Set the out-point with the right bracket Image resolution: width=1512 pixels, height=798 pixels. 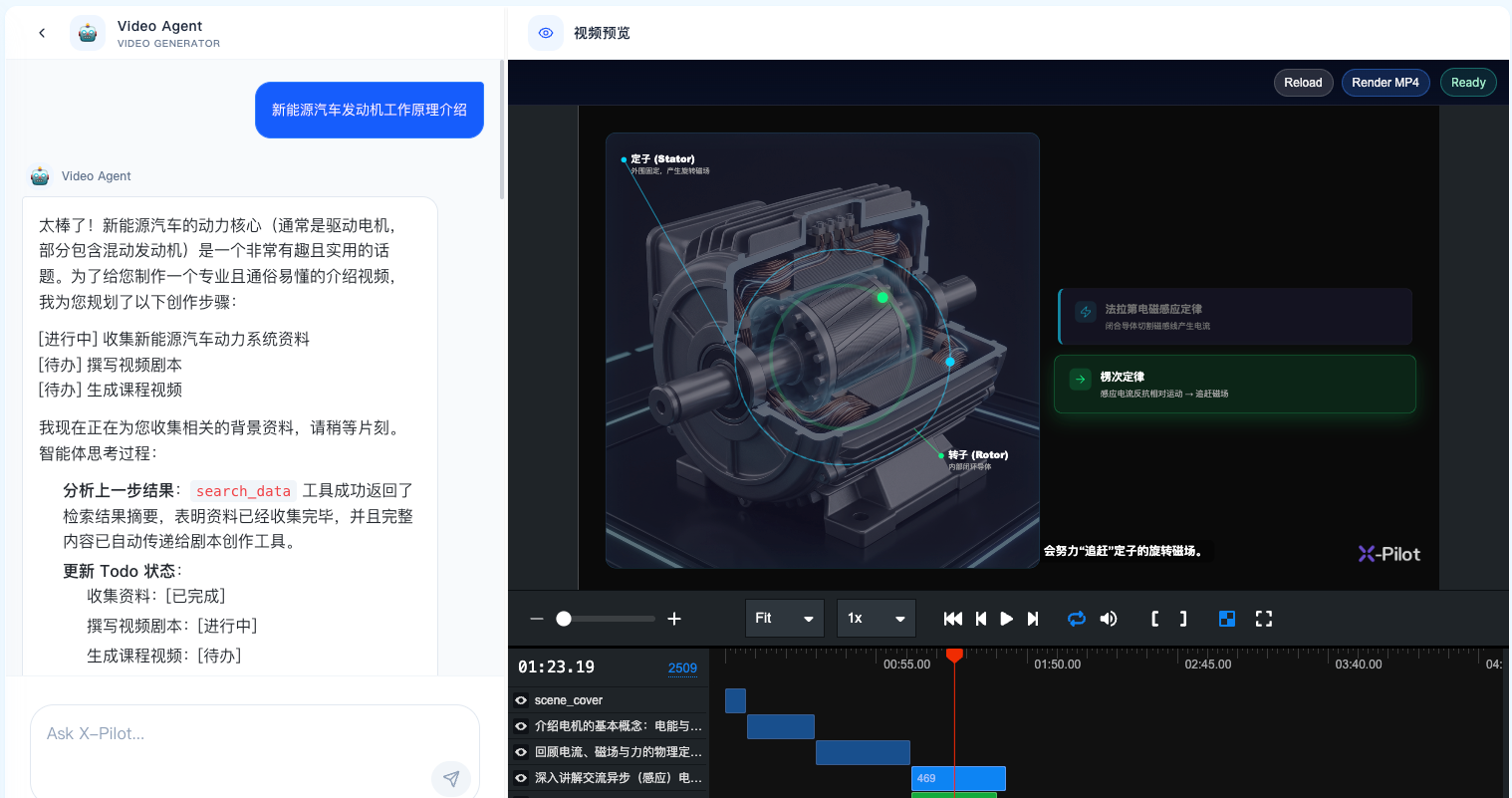click(x=1183, y=619)
